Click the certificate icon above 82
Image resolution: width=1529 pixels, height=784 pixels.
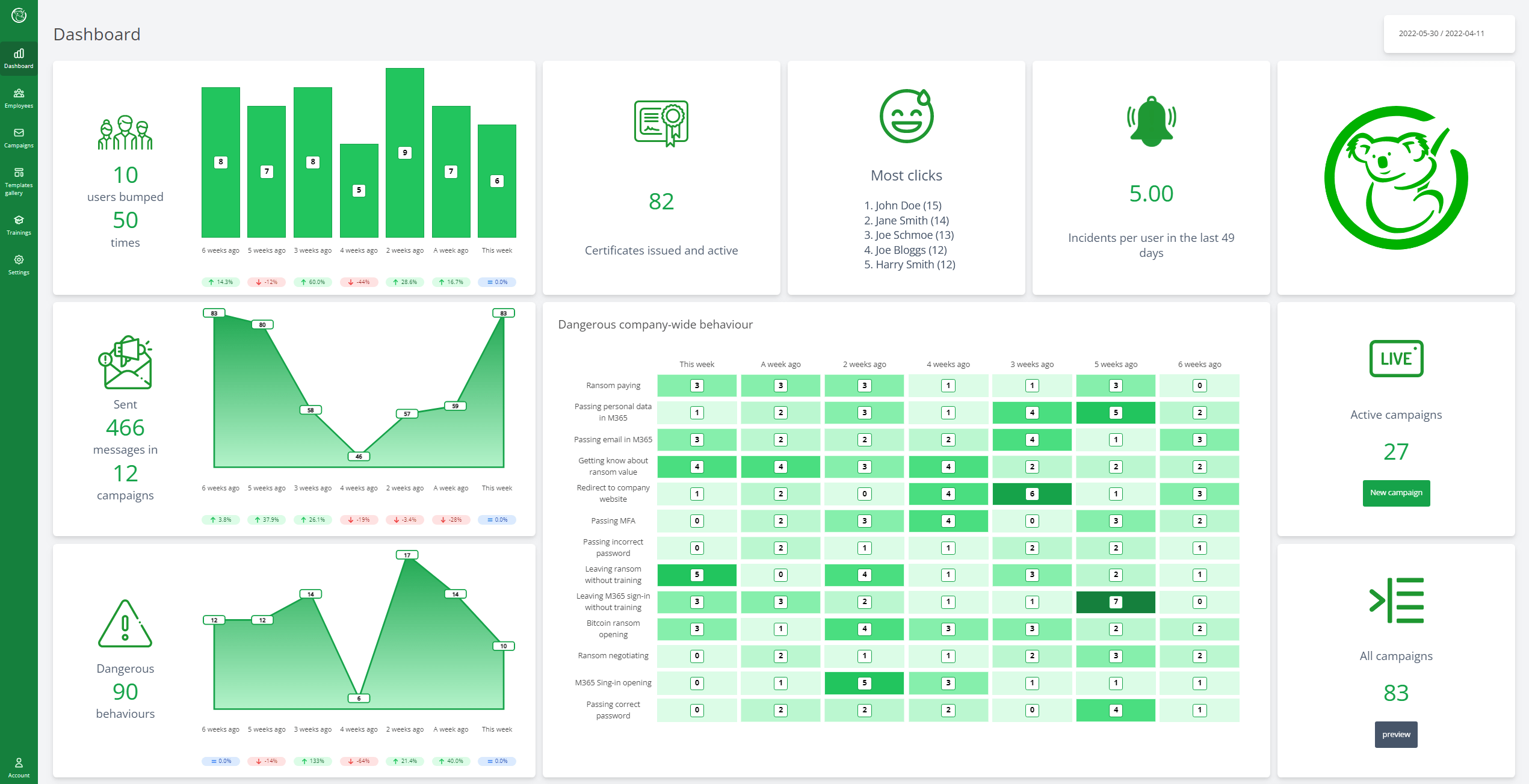(661, 123)
